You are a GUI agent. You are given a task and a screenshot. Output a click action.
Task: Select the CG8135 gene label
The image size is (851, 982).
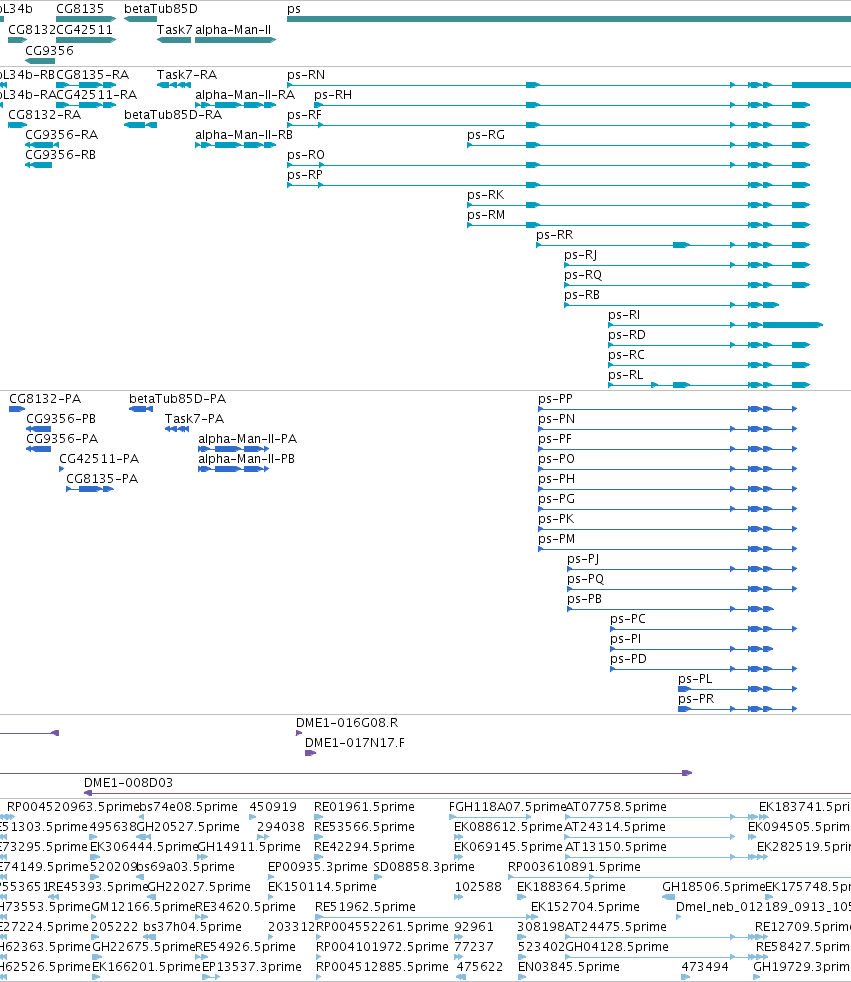(80, 9)
